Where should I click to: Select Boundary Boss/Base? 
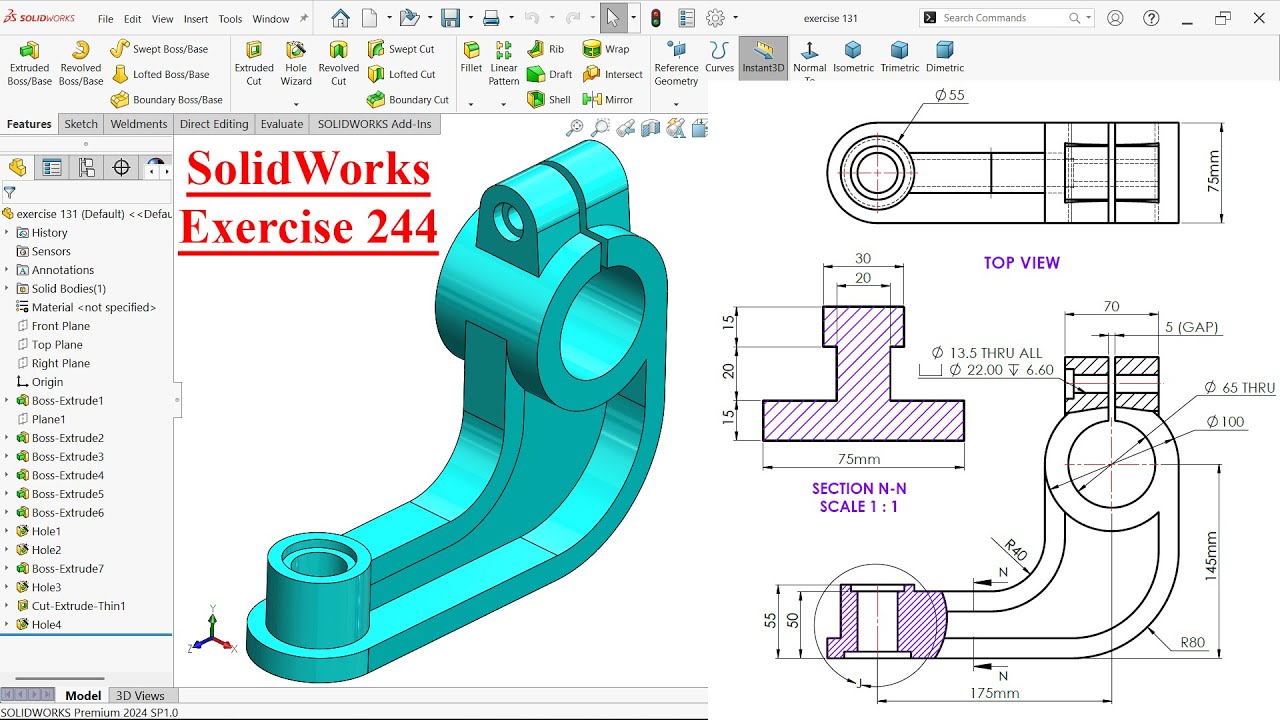pyautogui.click(x=166, y=99)
